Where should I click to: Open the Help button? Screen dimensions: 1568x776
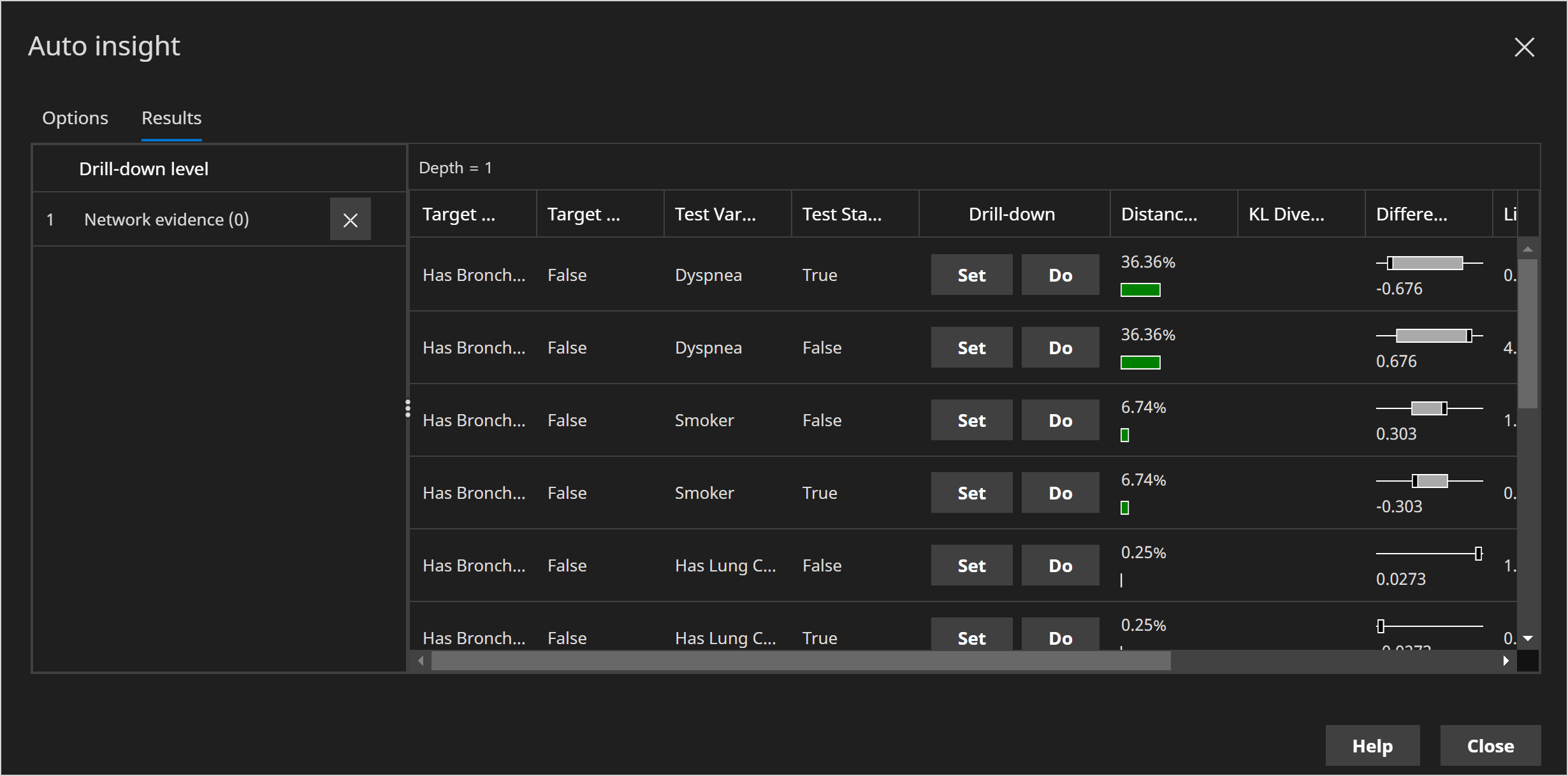tap(1372, 745)
